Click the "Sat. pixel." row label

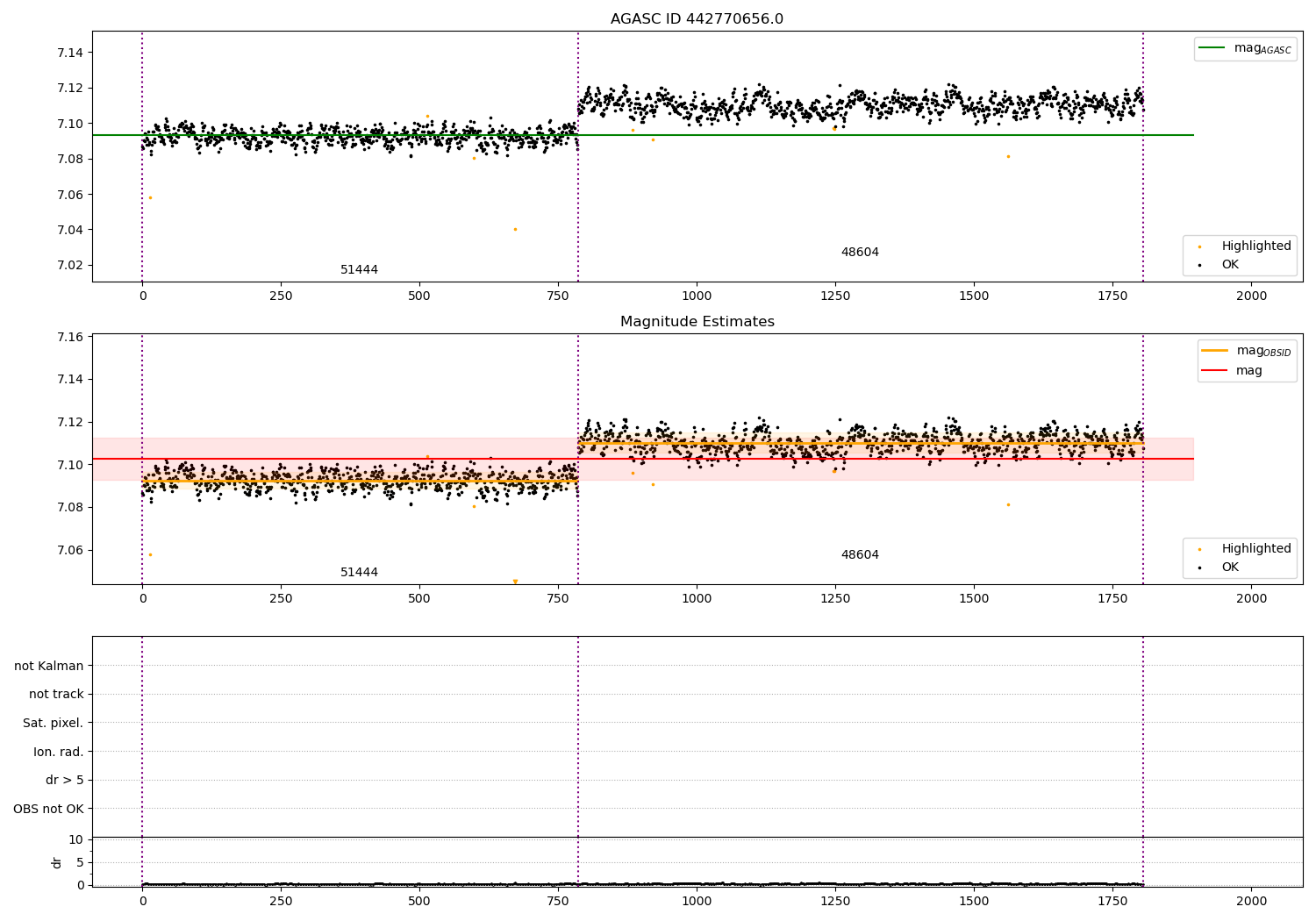(54, 724)
